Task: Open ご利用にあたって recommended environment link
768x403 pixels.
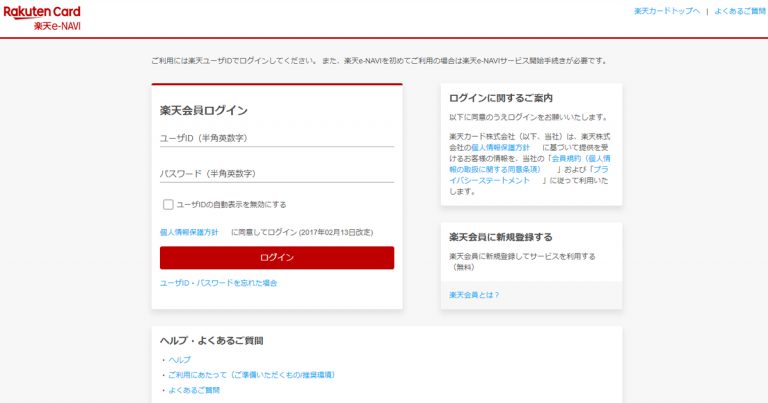Action: (251, 375)
